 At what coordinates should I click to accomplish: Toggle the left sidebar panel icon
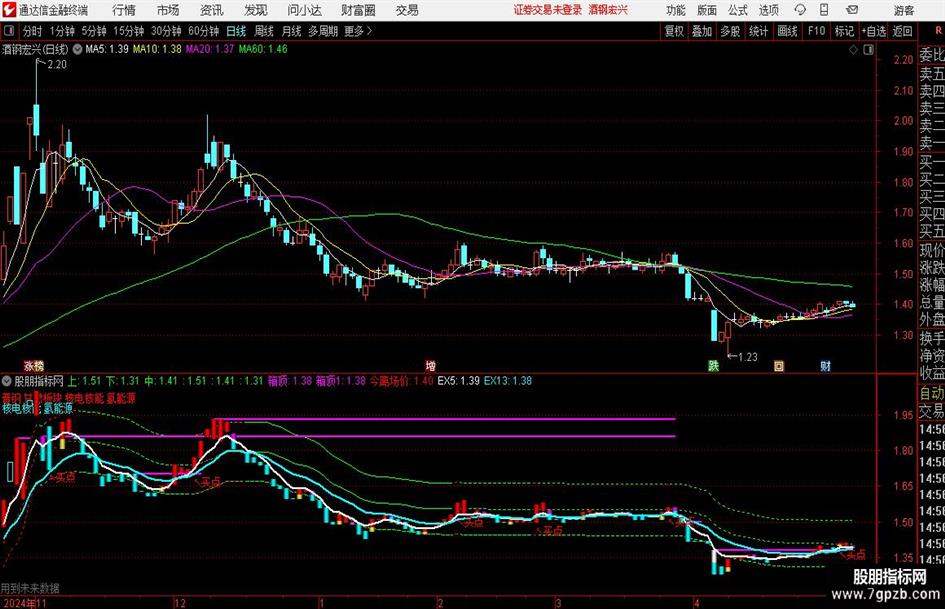(8, 31)
